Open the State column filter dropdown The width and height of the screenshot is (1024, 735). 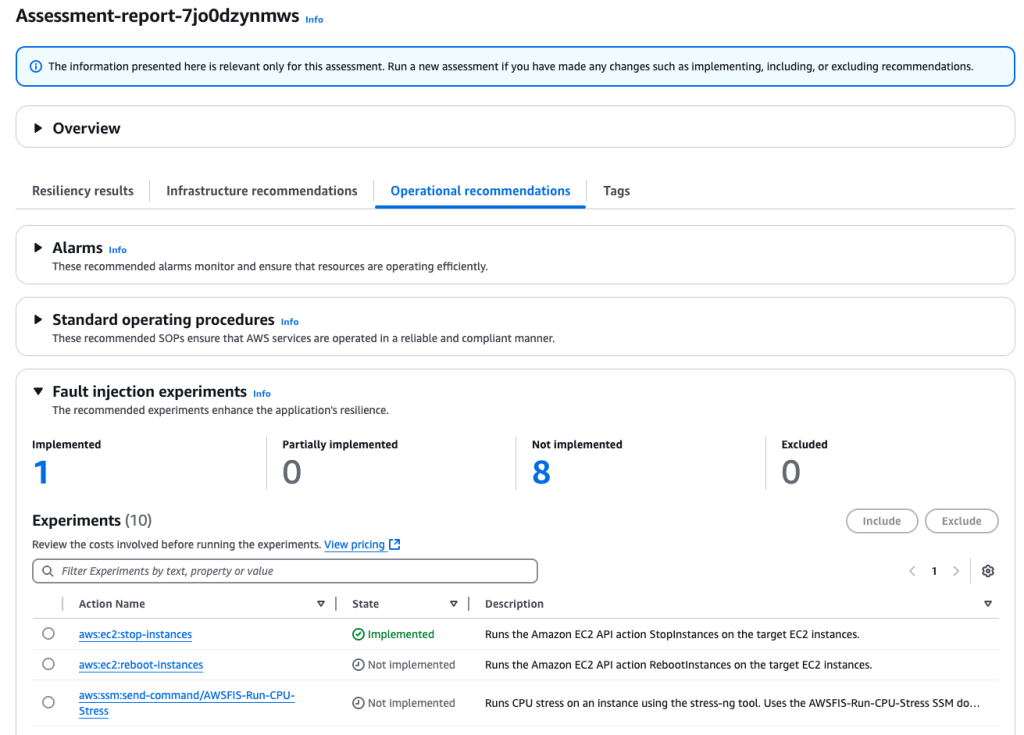coord(454,603)
